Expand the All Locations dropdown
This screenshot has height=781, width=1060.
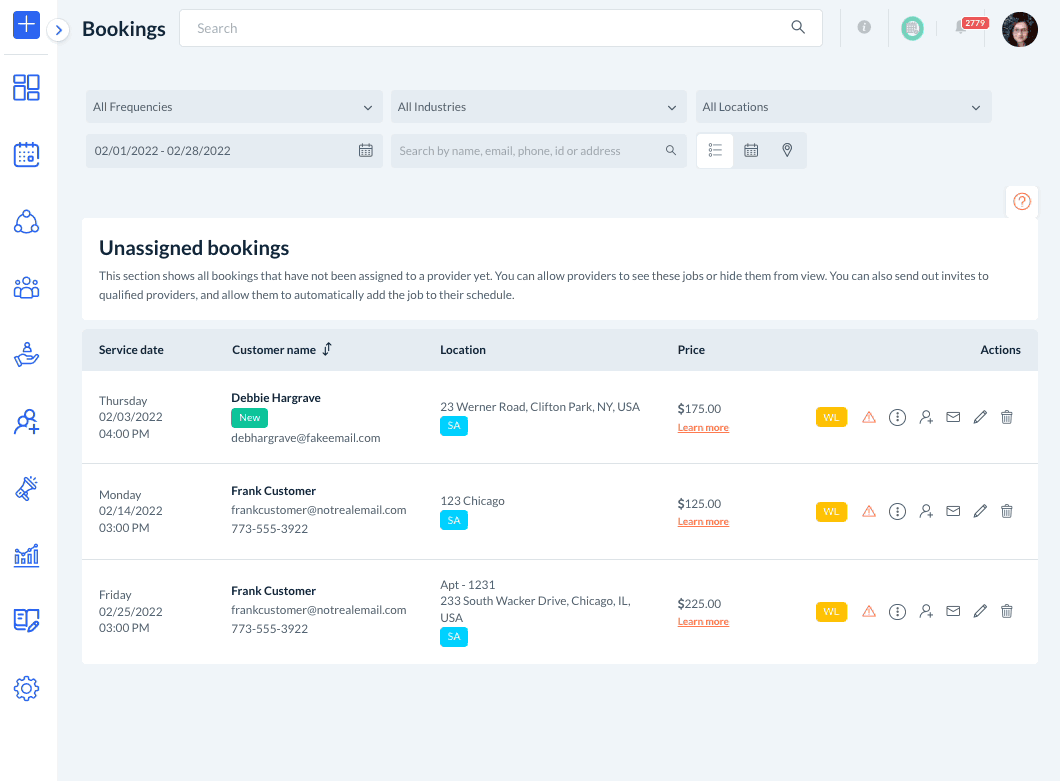click(x=843, y=107)
